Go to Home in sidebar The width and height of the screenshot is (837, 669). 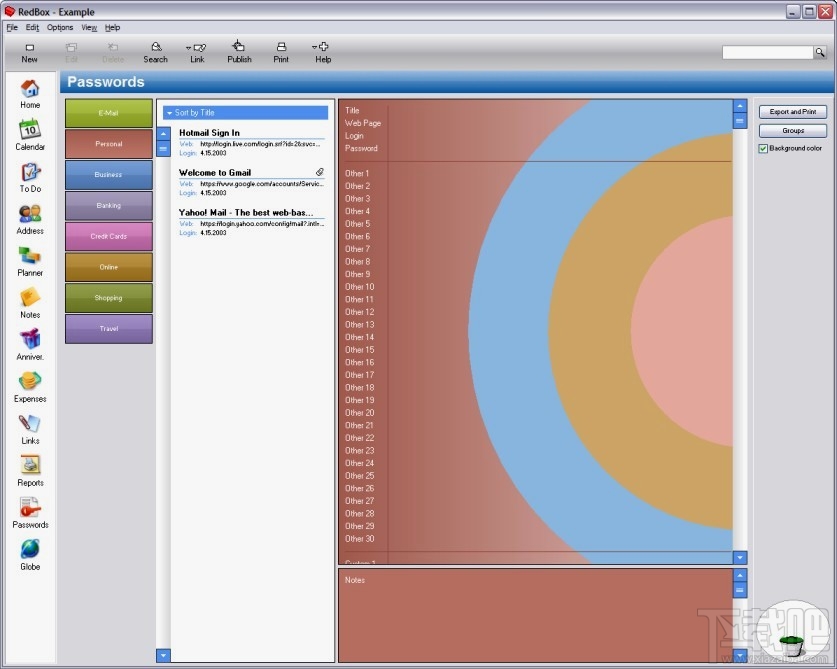click(30, 89)
